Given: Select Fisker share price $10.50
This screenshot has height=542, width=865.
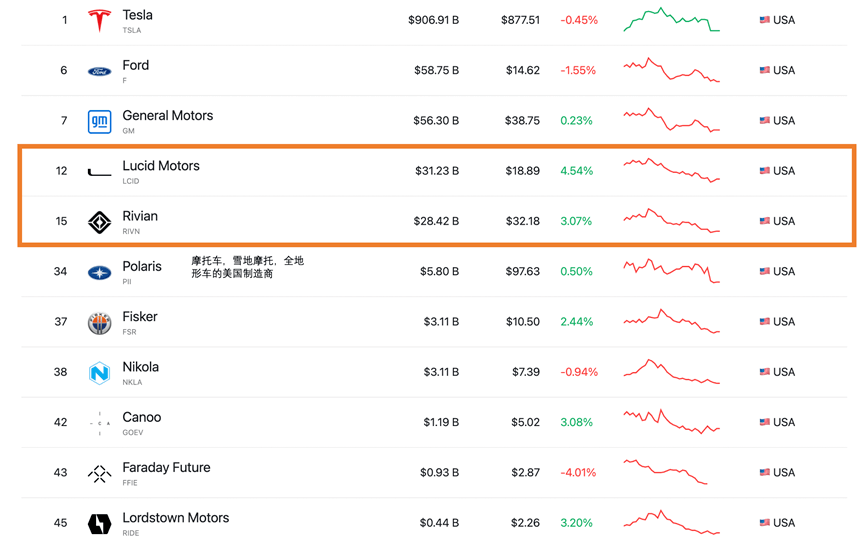Looking at the screenshot, I should coord(522,321).
